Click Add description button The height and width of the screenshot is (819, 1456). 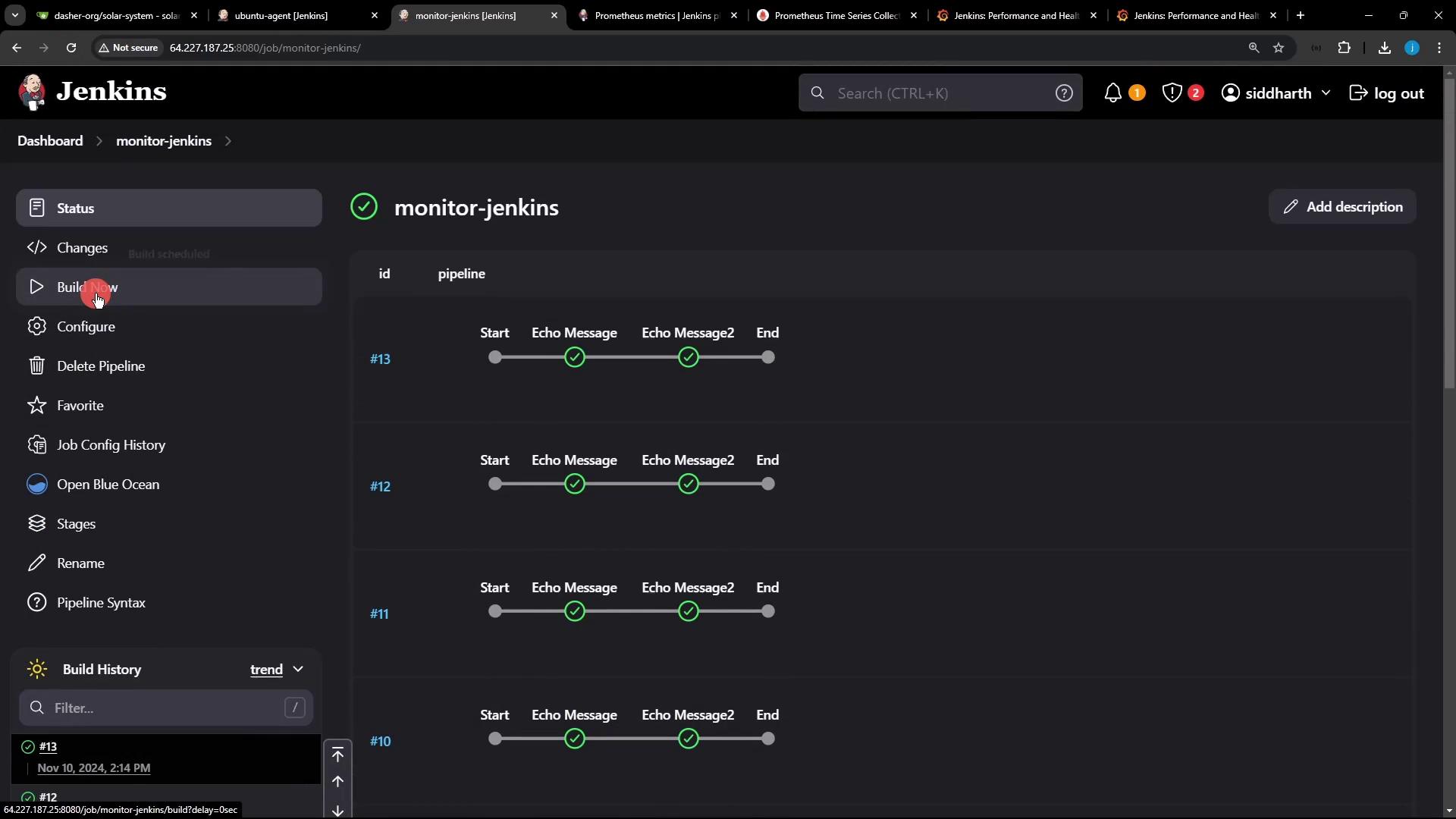coord(1342,207)
